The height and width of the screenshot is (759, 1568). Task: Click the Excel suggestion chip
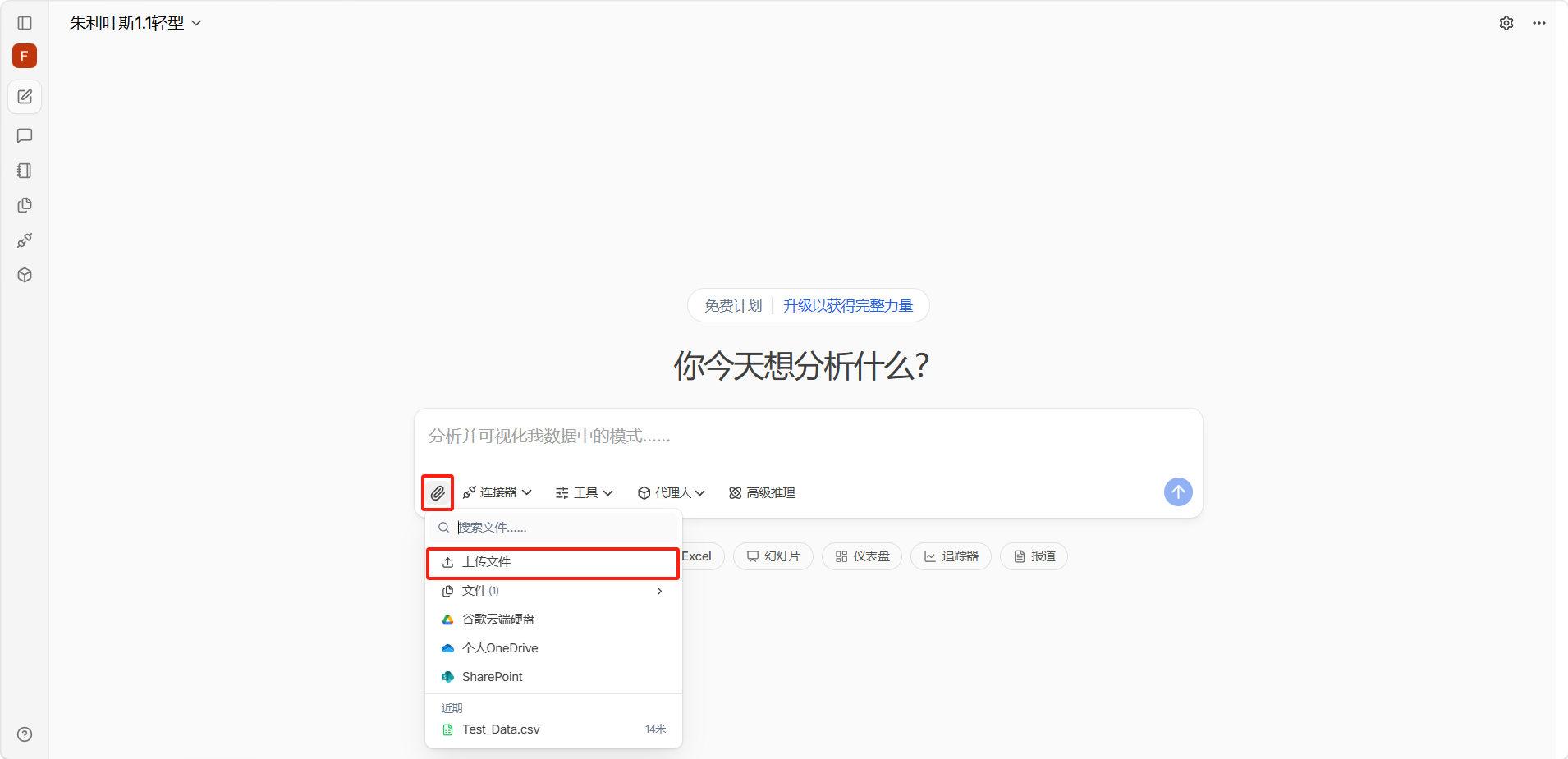(703, 556)
